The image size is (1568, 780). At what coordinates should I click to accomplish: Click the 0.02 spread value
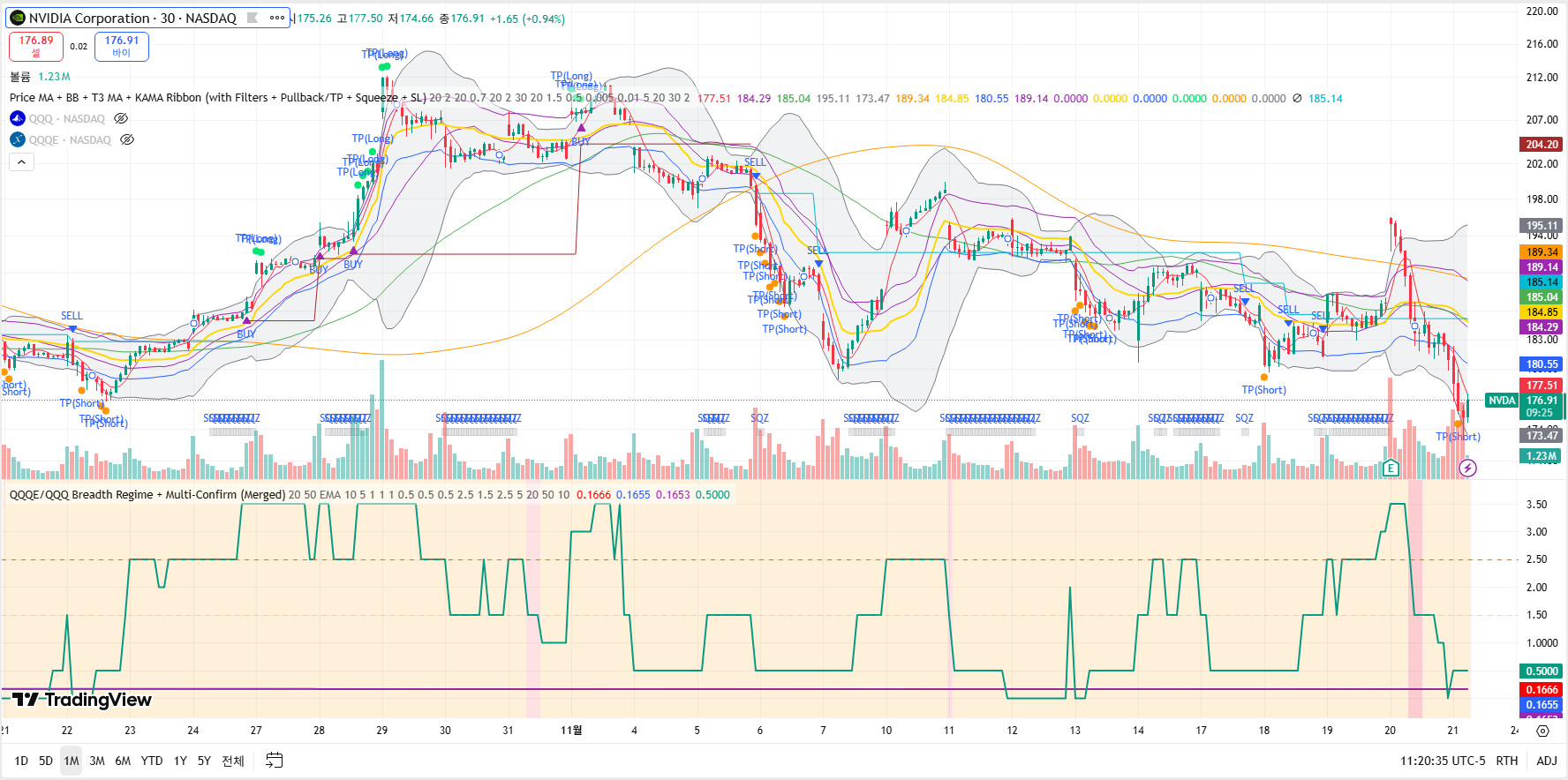79,47
